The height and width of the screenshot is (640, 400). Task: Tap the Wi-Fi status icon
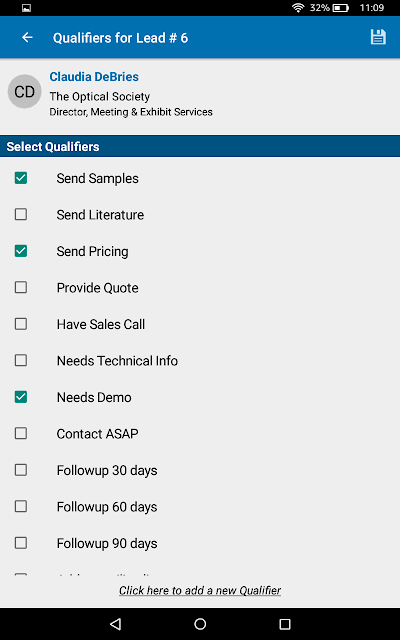pos(298,8)
